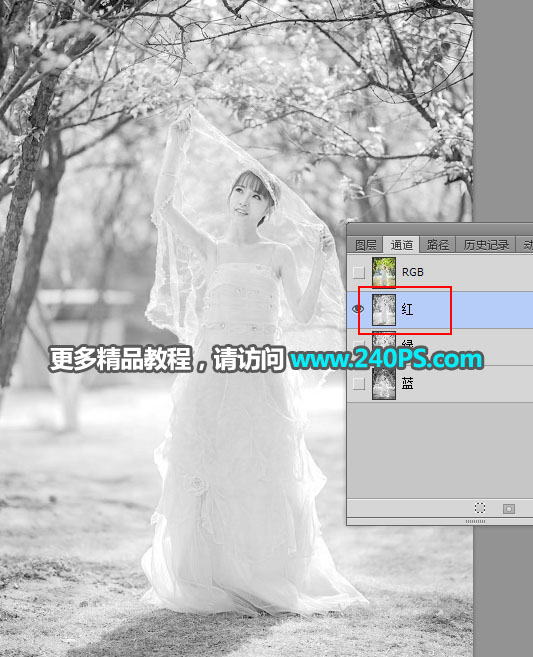Click the 红 channel thumbnail
Viewport: 533px width, 657px height.
pyautogui.click(x=384, y=310)
